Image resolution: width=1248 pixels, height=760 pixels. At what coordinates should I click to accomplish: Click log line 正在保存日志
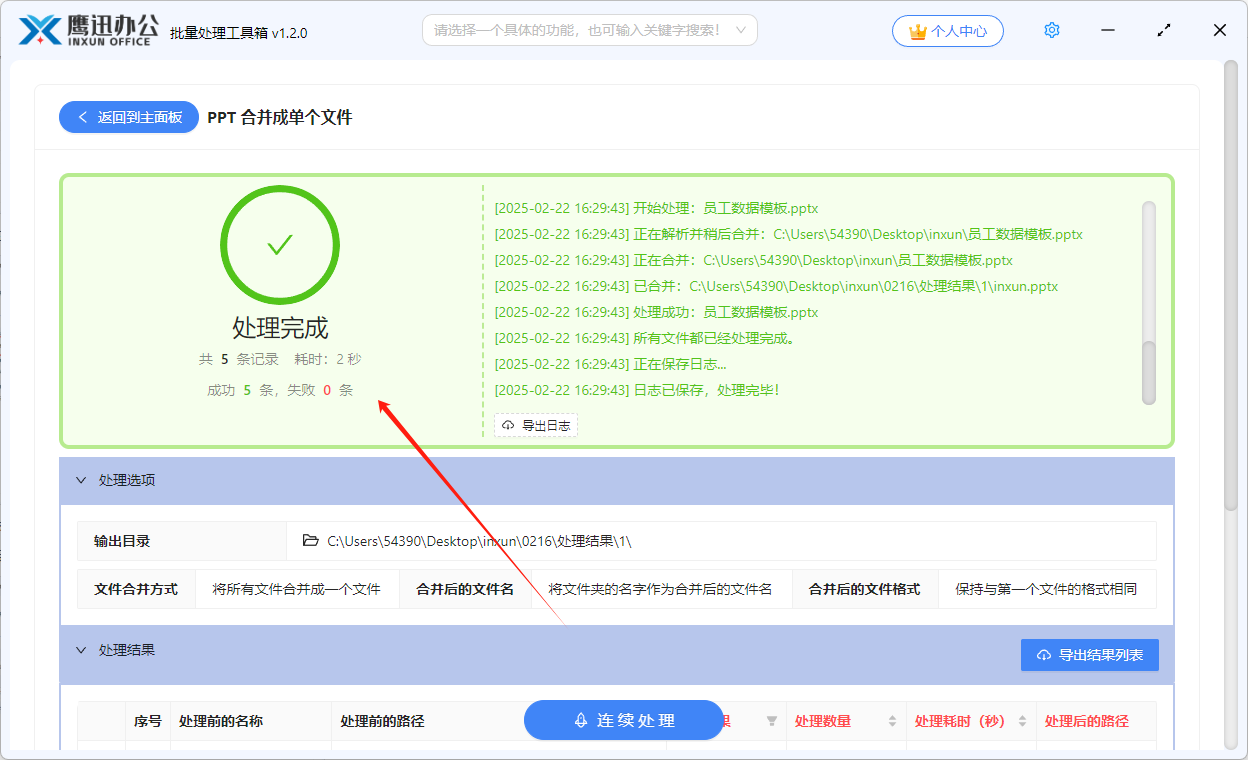[x=610, y=364]
